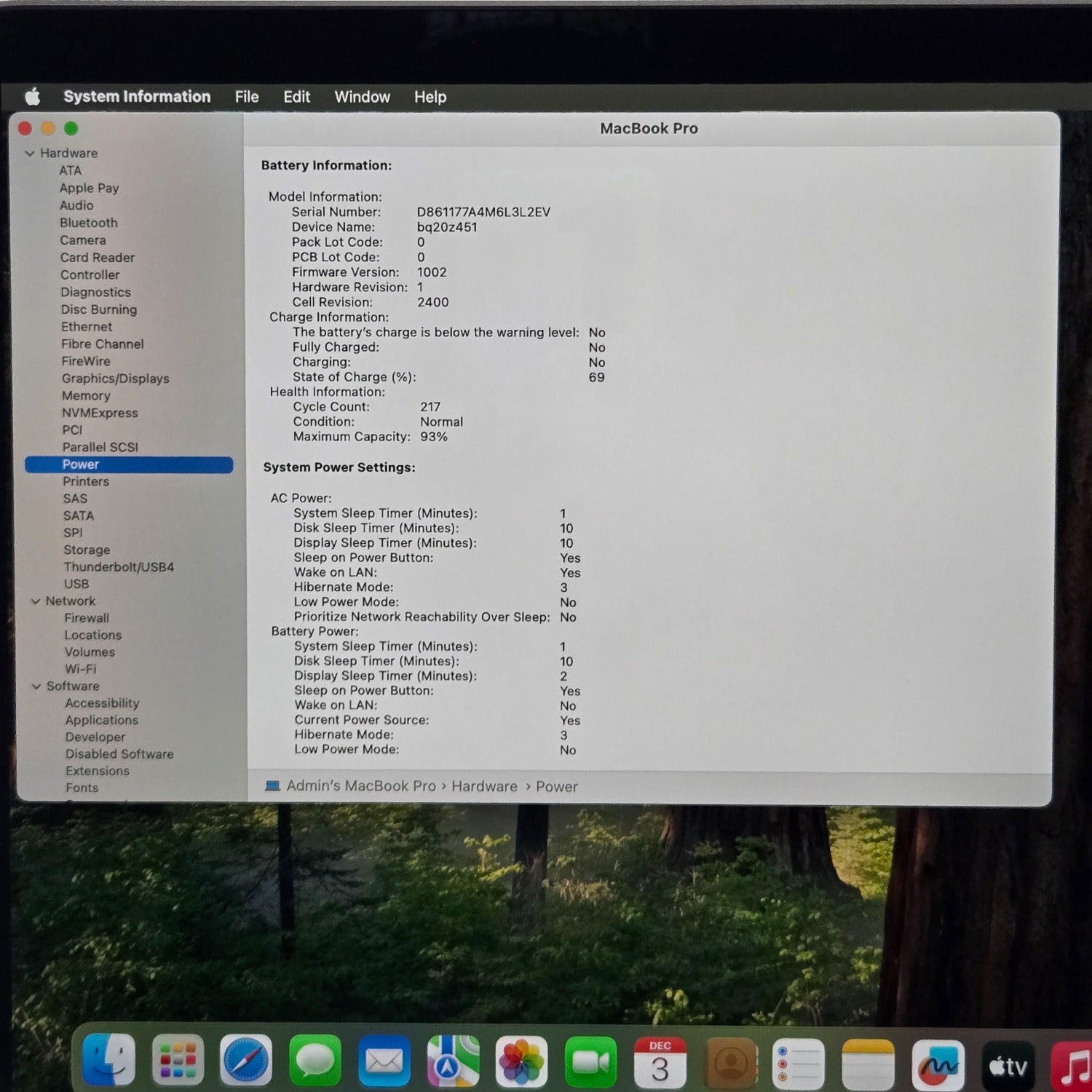Open FaceTime from the Dock
The height and width of the screenshot is (1092, 1092).
point(590,1062)
